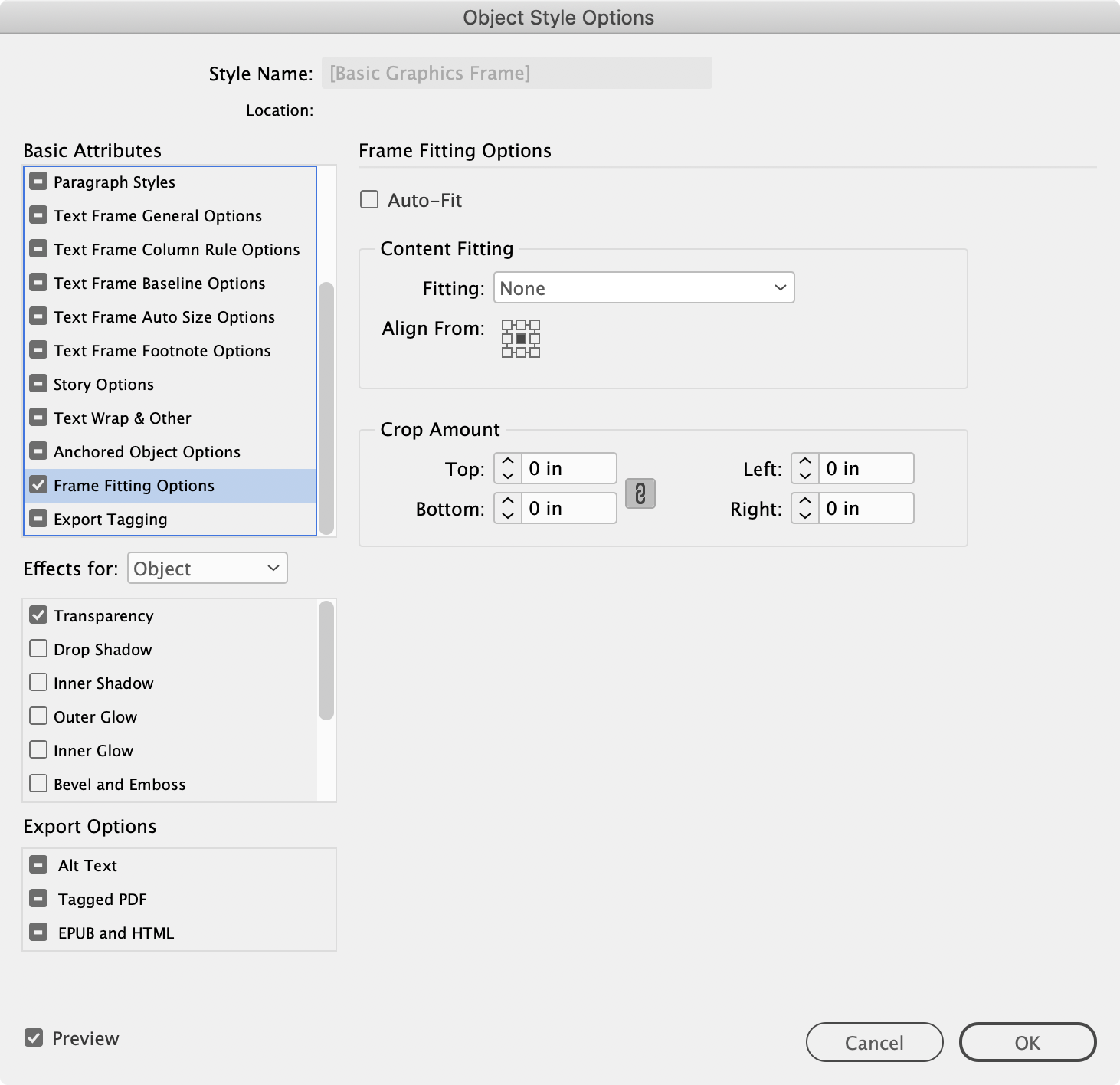Toggle the Story Options checkbox
The image size is (1120, 1085).
click(38, 384)
